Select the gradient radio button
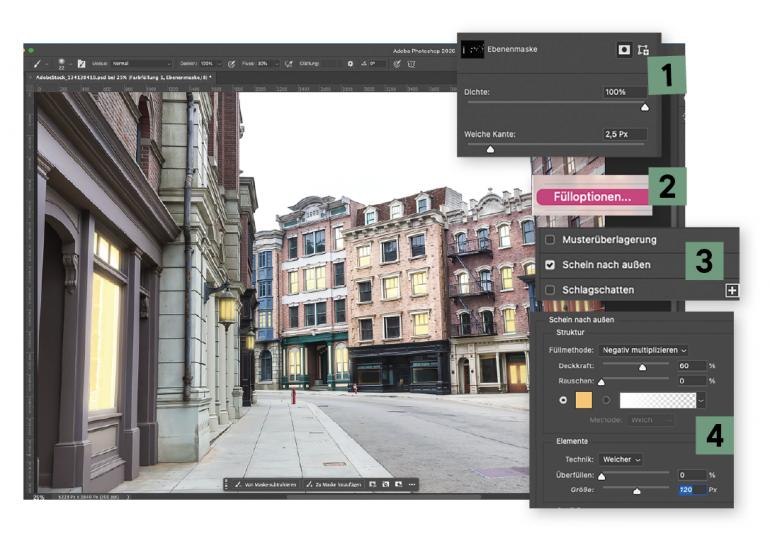 tap(606, 400)
